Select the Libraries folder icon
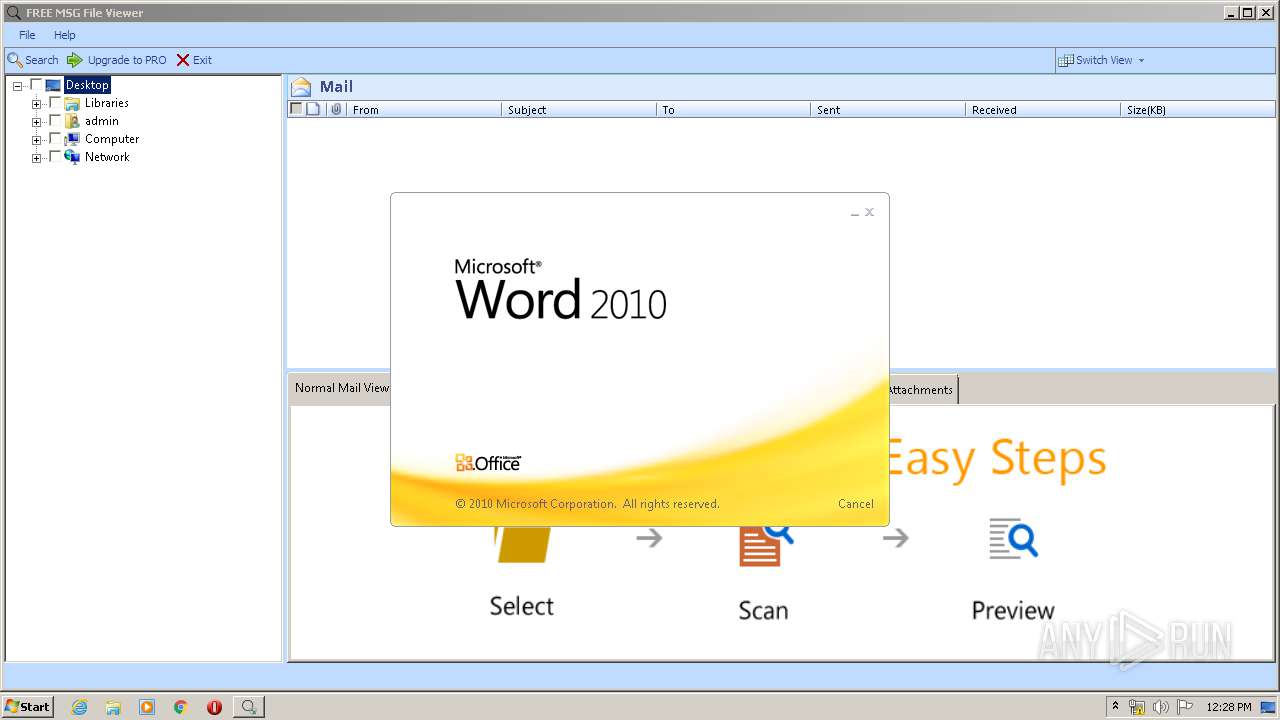Screen dimensions: 1280x720 [x=72, y=103]
